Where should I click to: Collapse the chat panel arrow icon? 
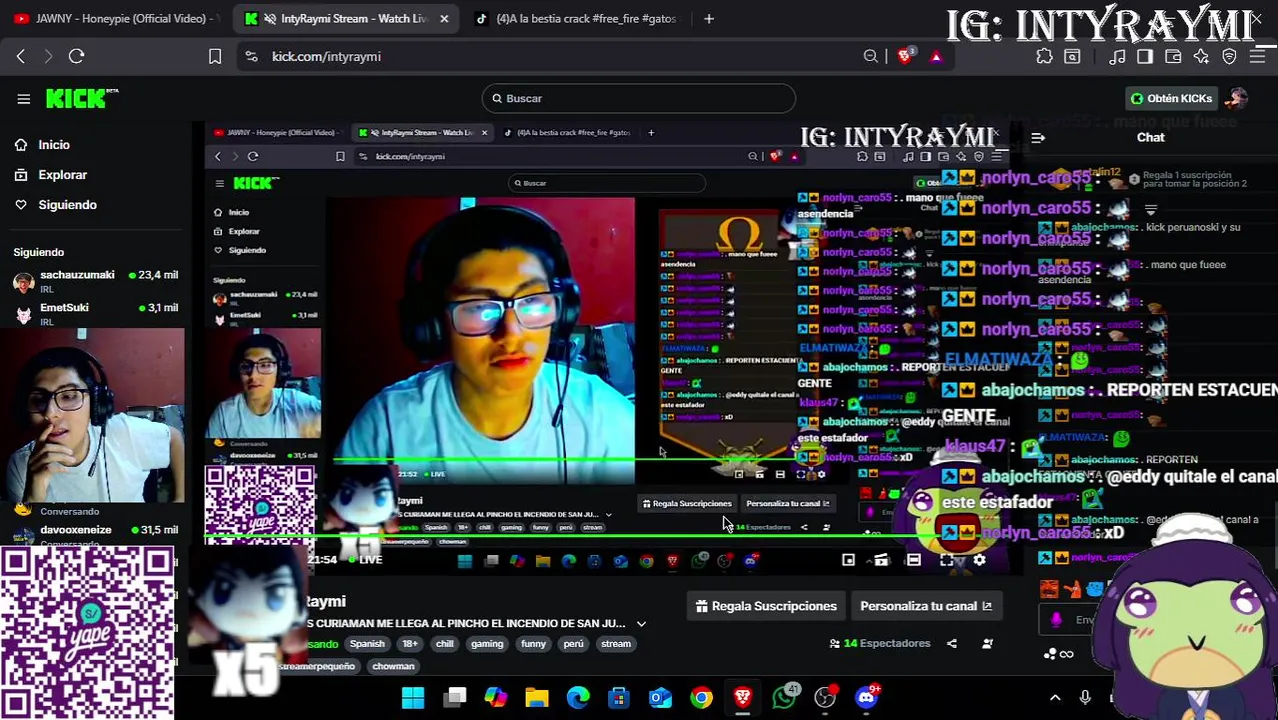coord(1038,138)
